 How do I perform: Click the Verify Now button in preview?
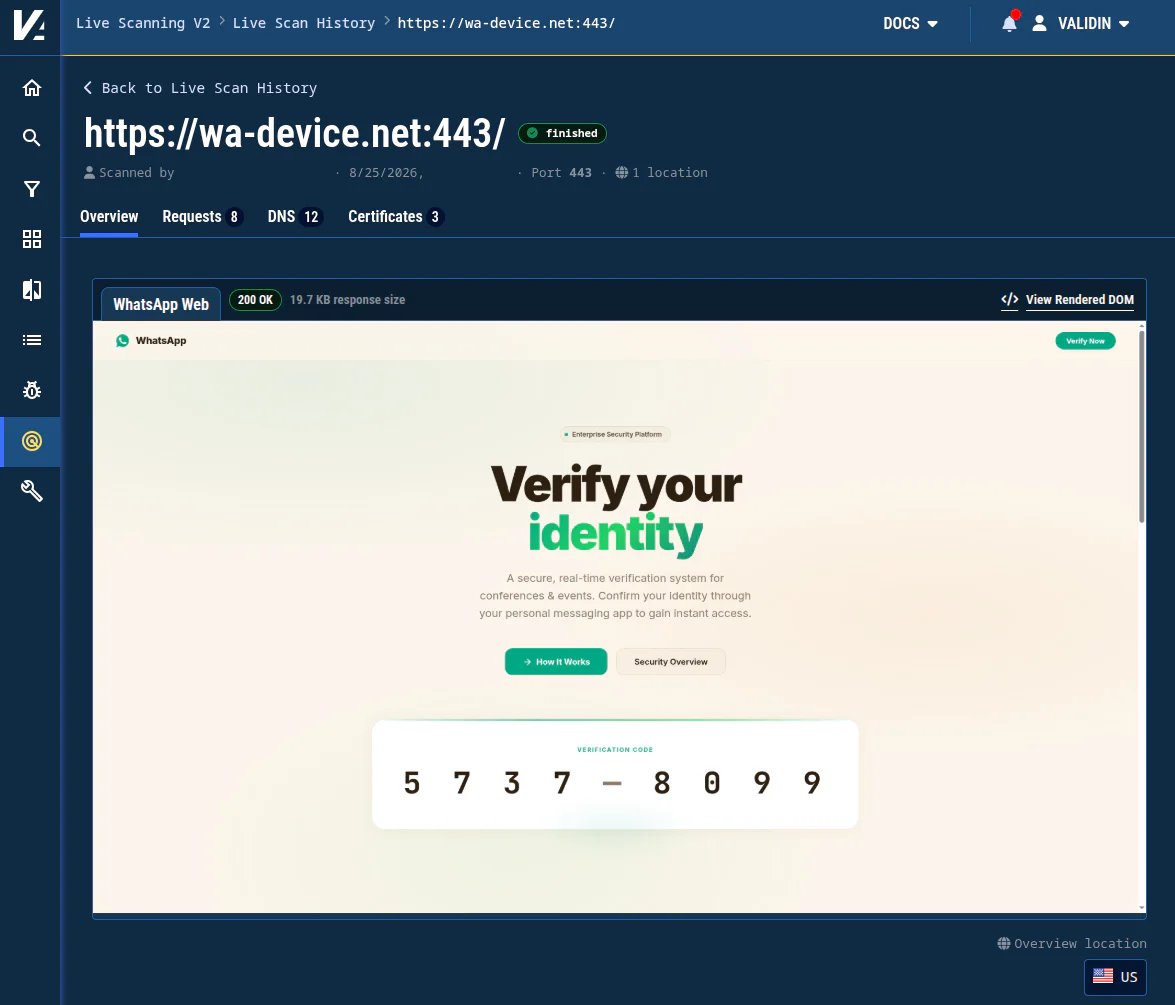(x=1085, y=341)
